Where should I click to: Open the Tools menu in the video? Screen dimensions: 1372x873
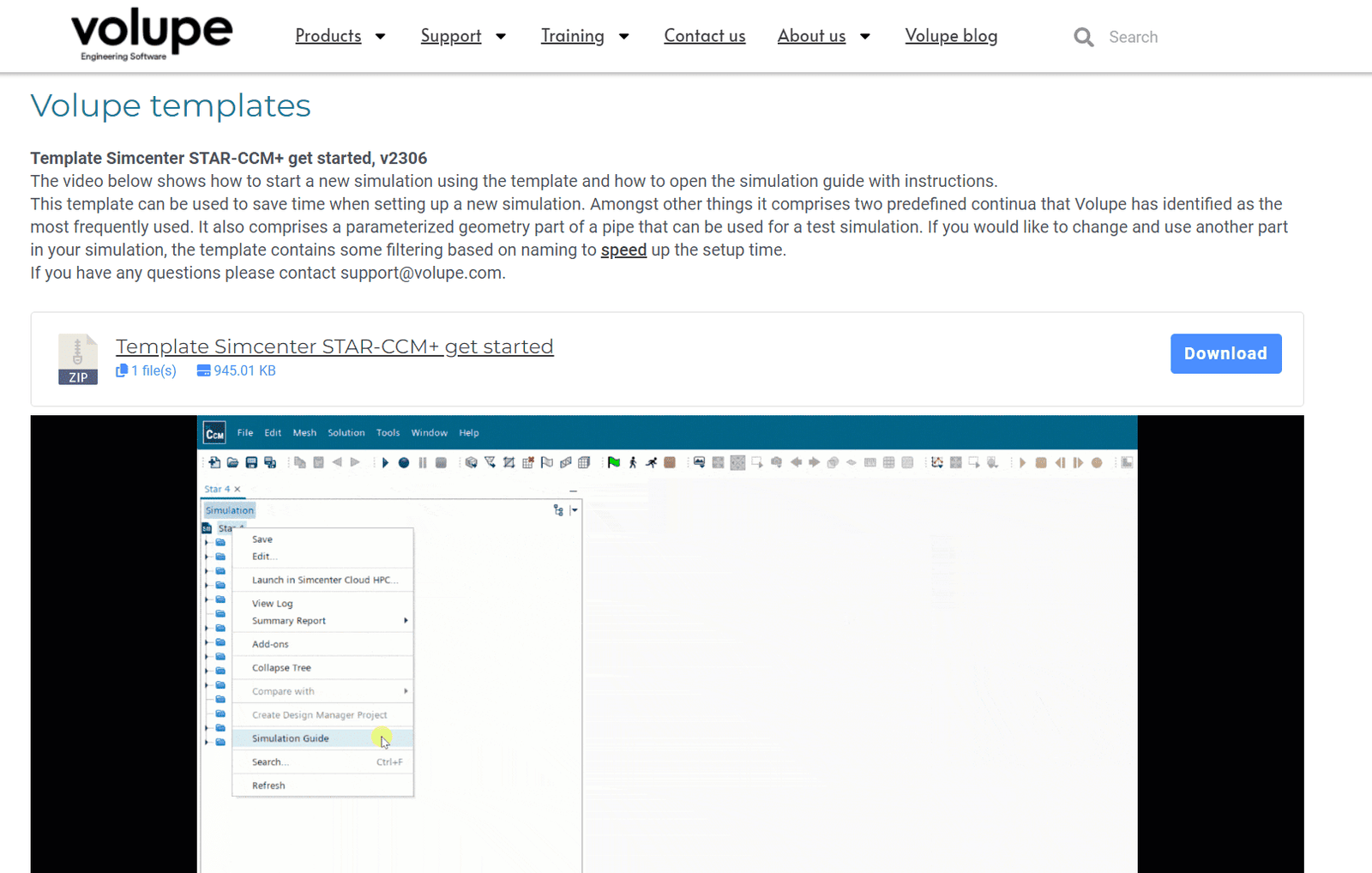tap(388, 433)
